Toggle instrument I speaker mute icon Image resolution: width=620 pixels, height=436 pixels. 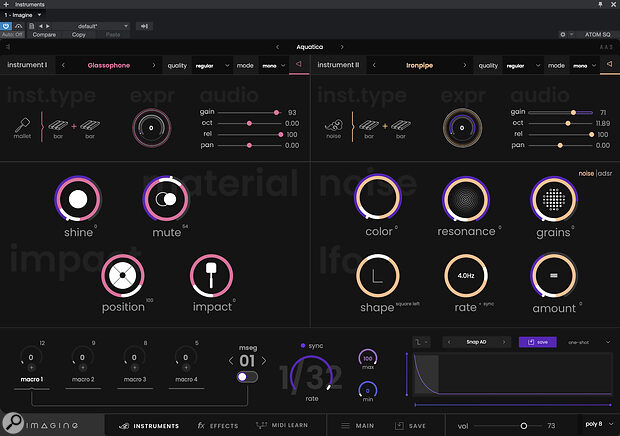pos(299,64)
